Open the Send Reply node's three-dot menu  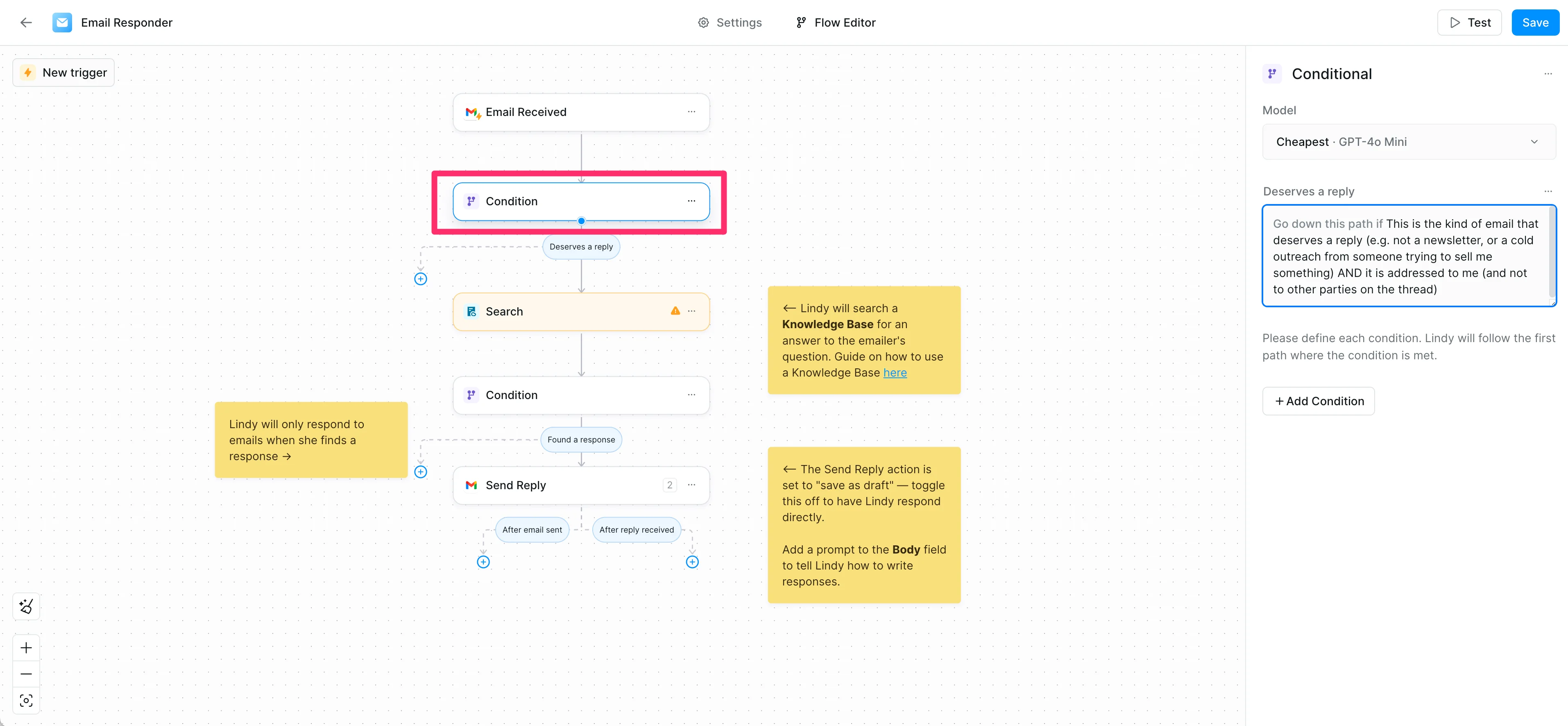click(x=691, y=485)
